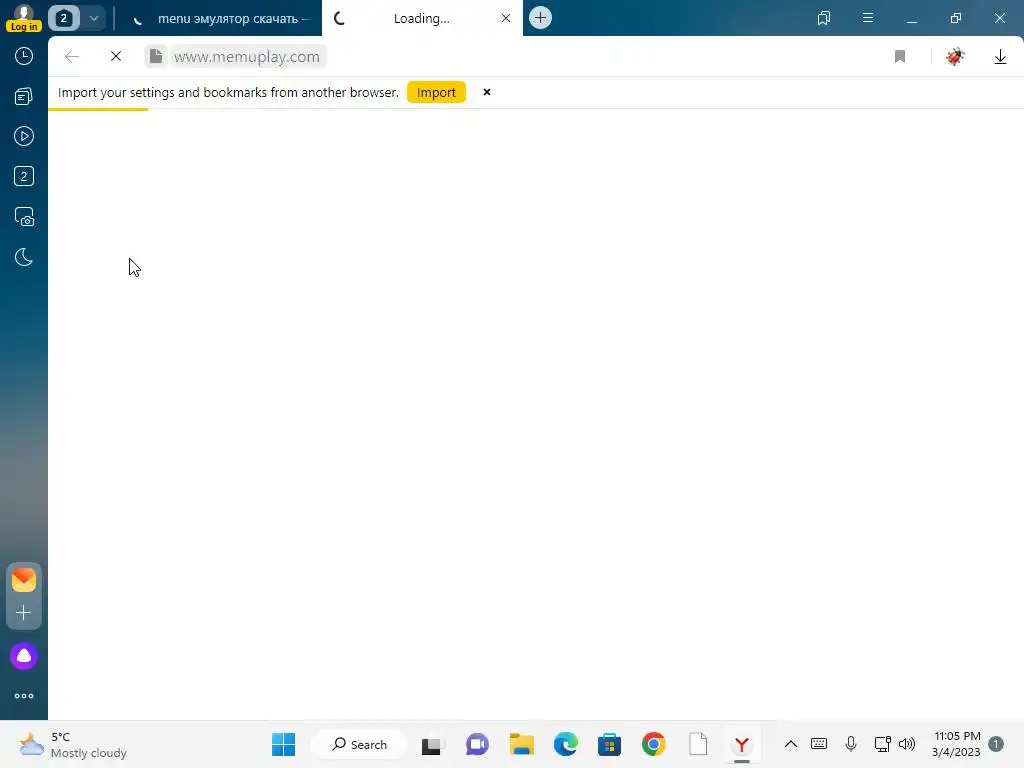Viewport: 1024px width, 768px height.
Task: Open Teams Chat from taskbar
Action: point(477,744)
